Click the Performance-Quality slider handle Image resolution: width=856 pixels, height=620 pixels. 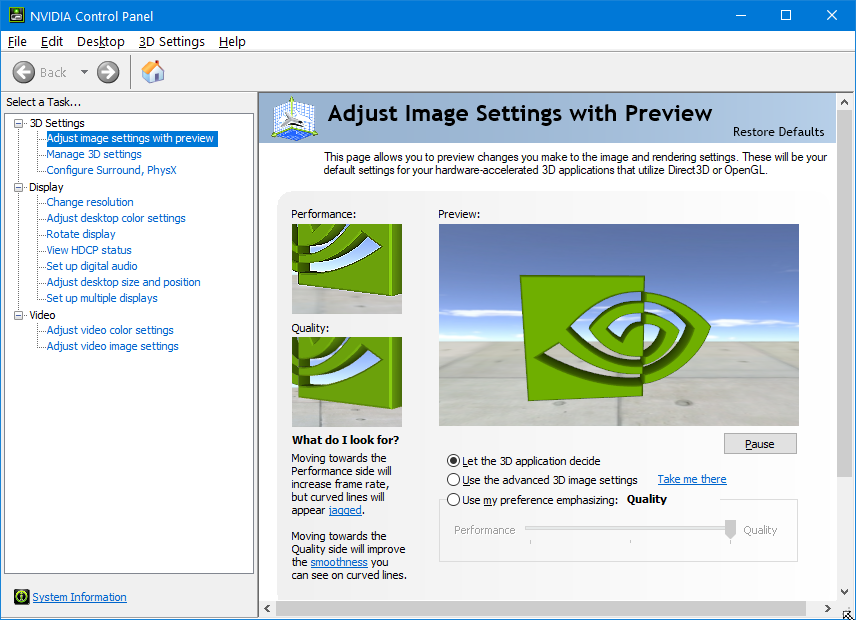point(730,529)
